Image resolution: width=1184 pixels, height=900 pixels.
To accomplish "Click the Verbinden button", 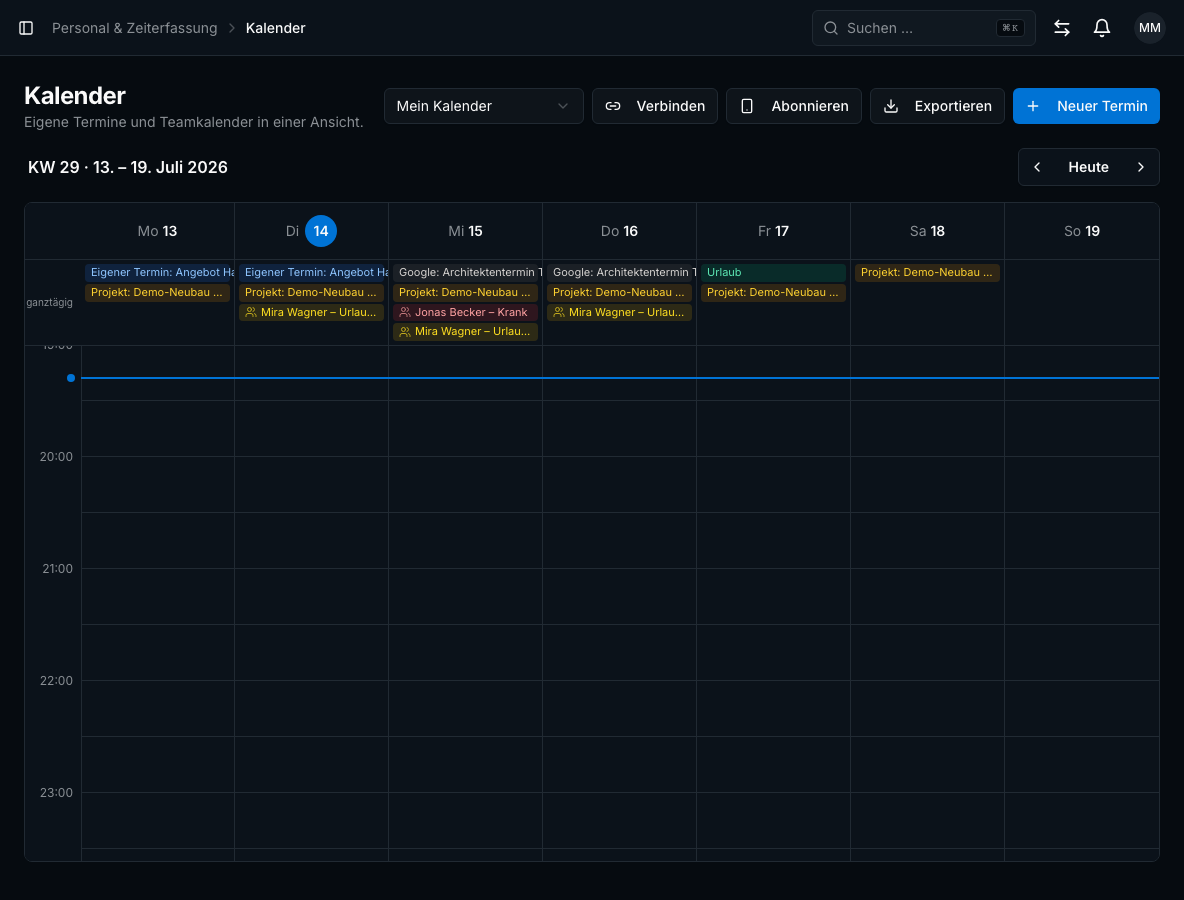I will [655, 106].
